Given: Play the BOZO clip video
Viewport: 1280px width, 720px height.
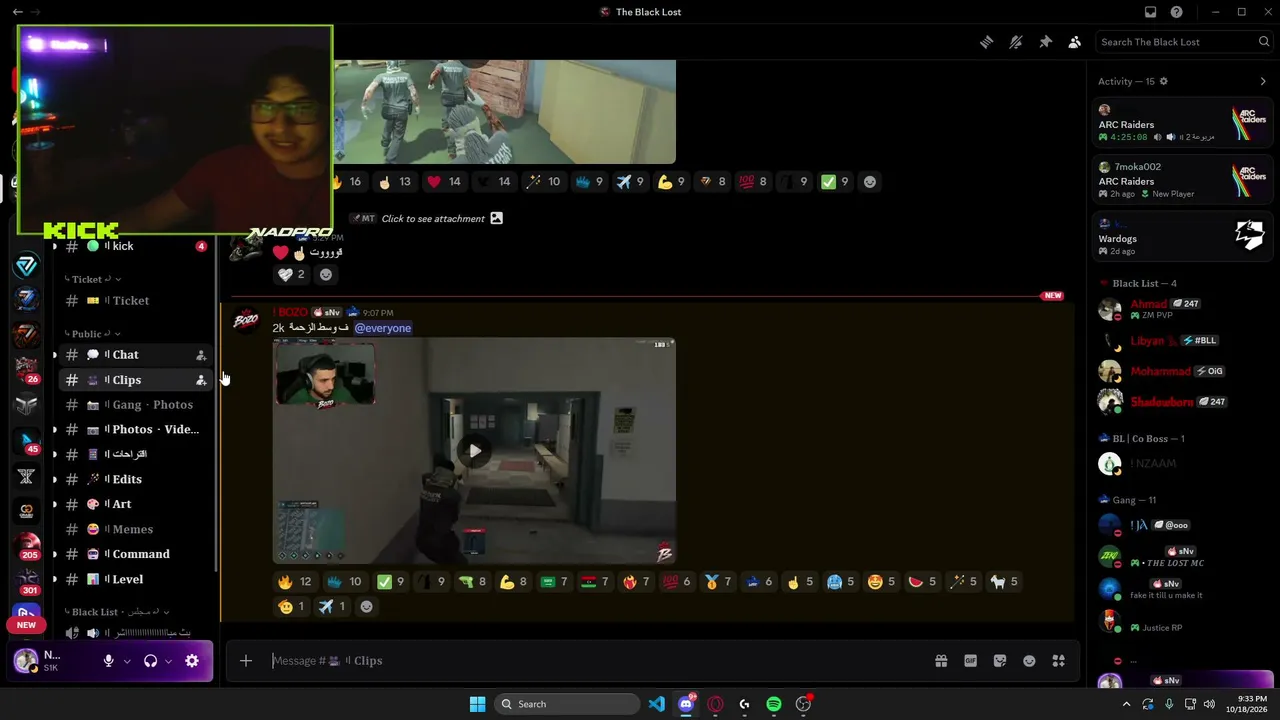Looking at the screenshot, I should [x=475, y=451].
